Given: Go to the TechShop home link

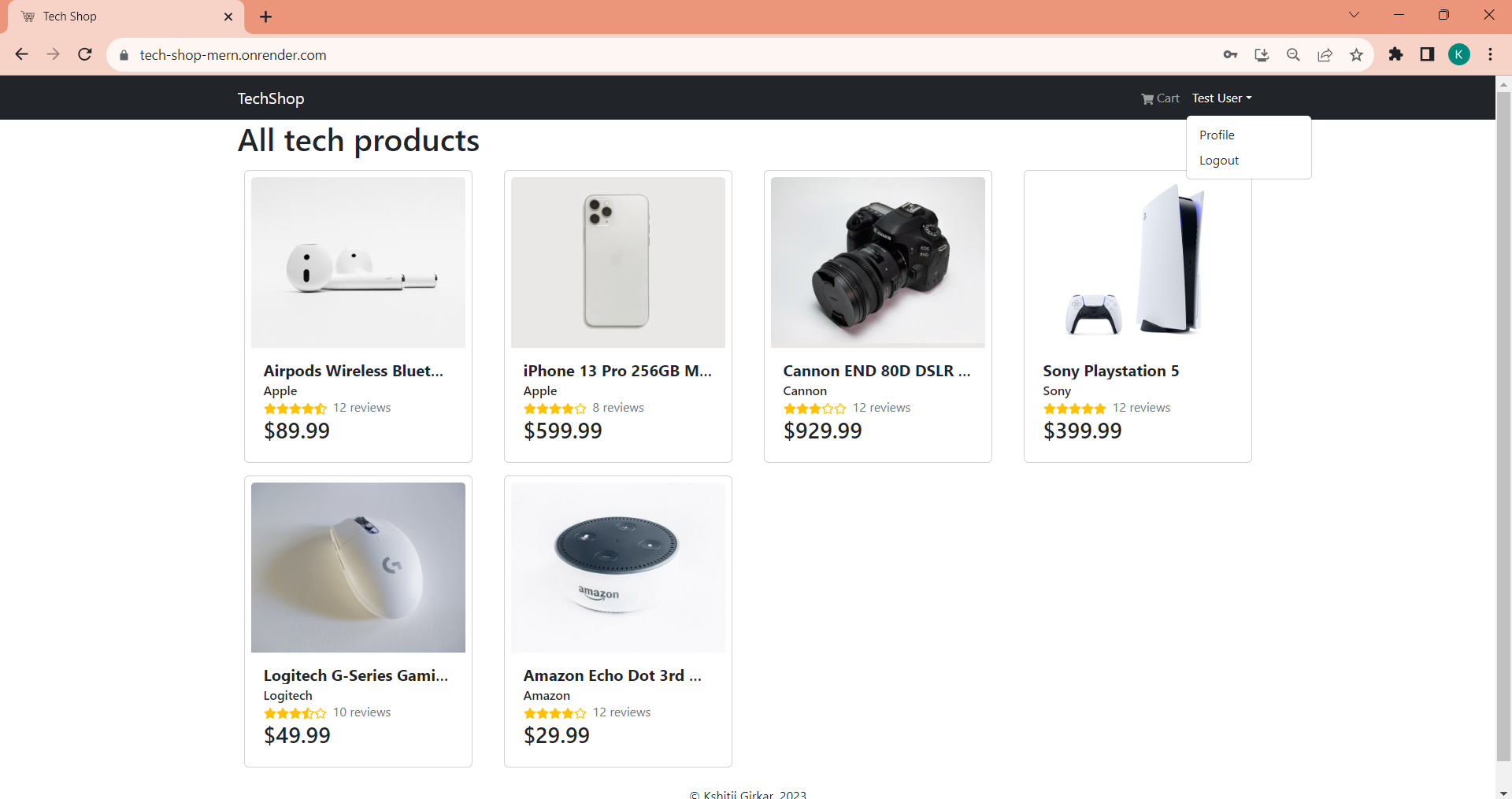Looking at the screenshot, I should 271,98.
